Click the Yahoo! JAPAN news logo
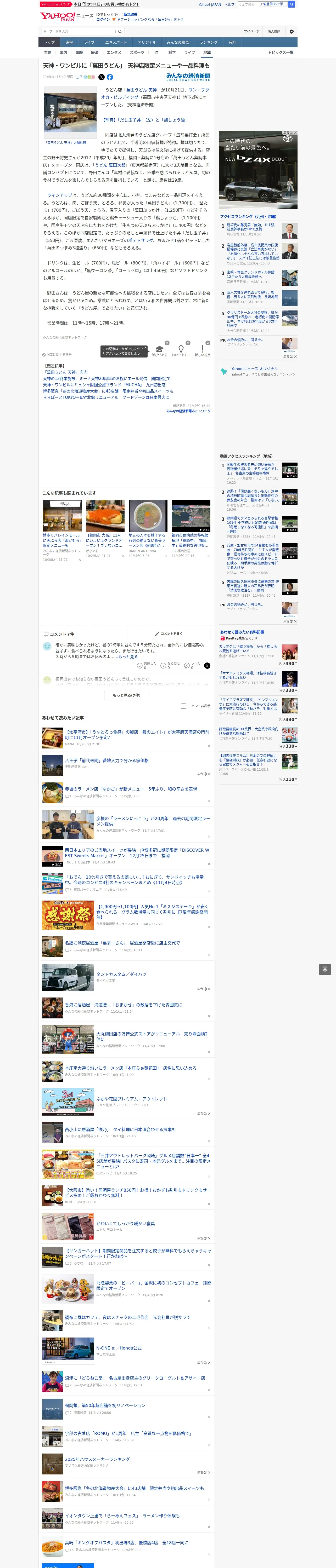The image size is (336, 1568). [66, 16]
